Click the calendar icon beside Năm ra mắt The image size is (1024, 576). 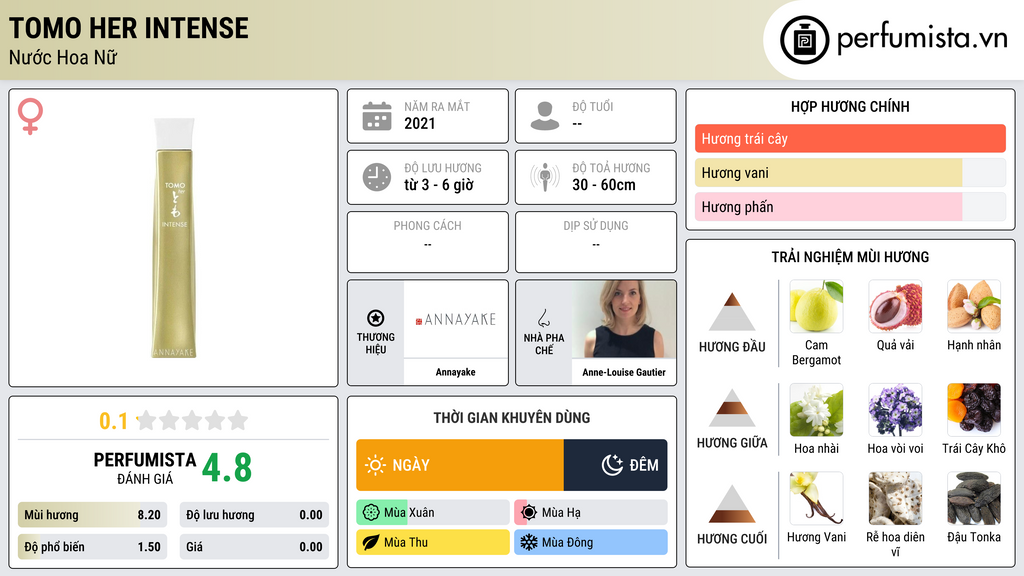coord(377,116)
